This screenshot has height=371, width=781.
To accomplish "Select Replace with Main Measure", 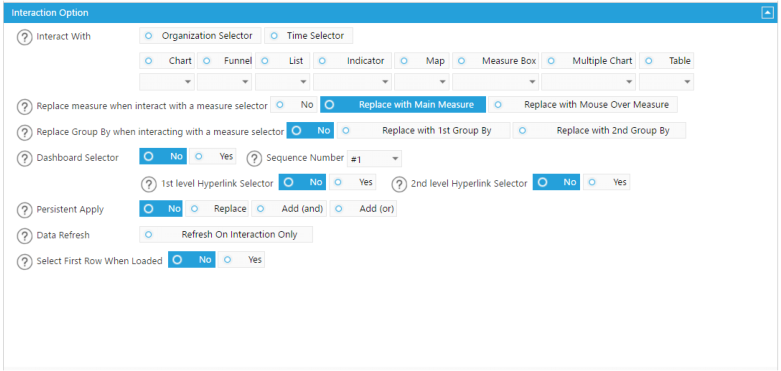I will pyautogui.click(x=403, y=105).
